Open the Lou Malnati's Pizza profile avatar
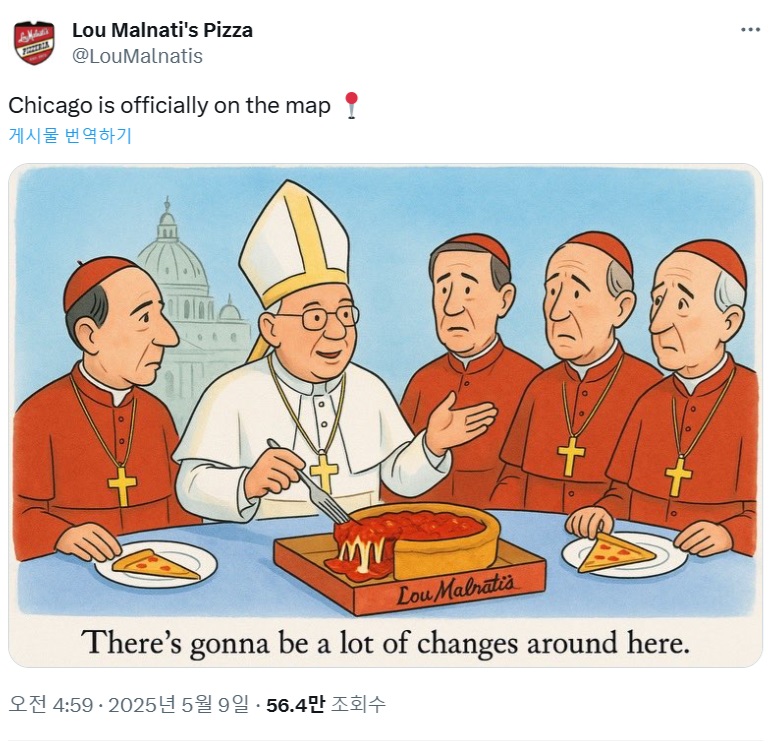Image resolution: width=779 pixels, height=743 pixels. click(34, 43)
